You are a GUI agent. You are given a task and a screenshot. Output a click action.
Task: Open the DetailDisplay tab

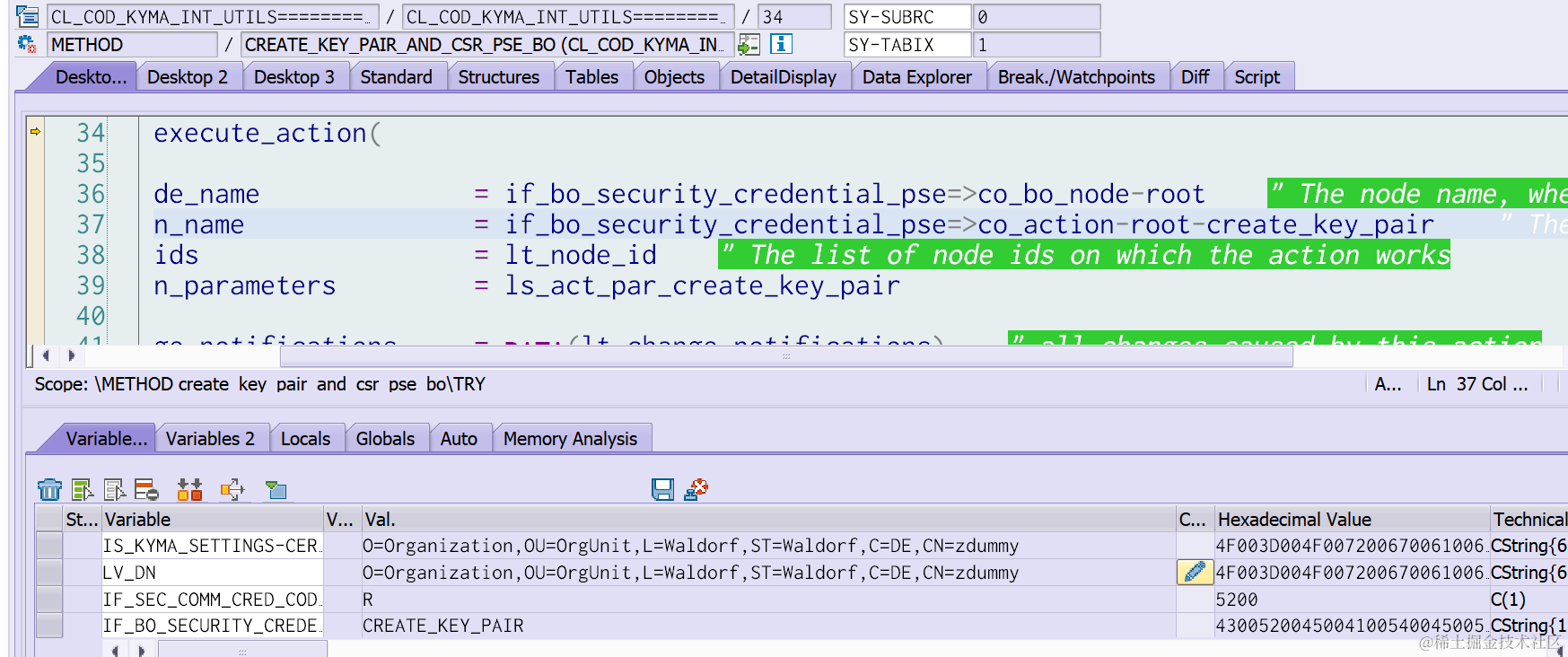[x=784, y=77]
